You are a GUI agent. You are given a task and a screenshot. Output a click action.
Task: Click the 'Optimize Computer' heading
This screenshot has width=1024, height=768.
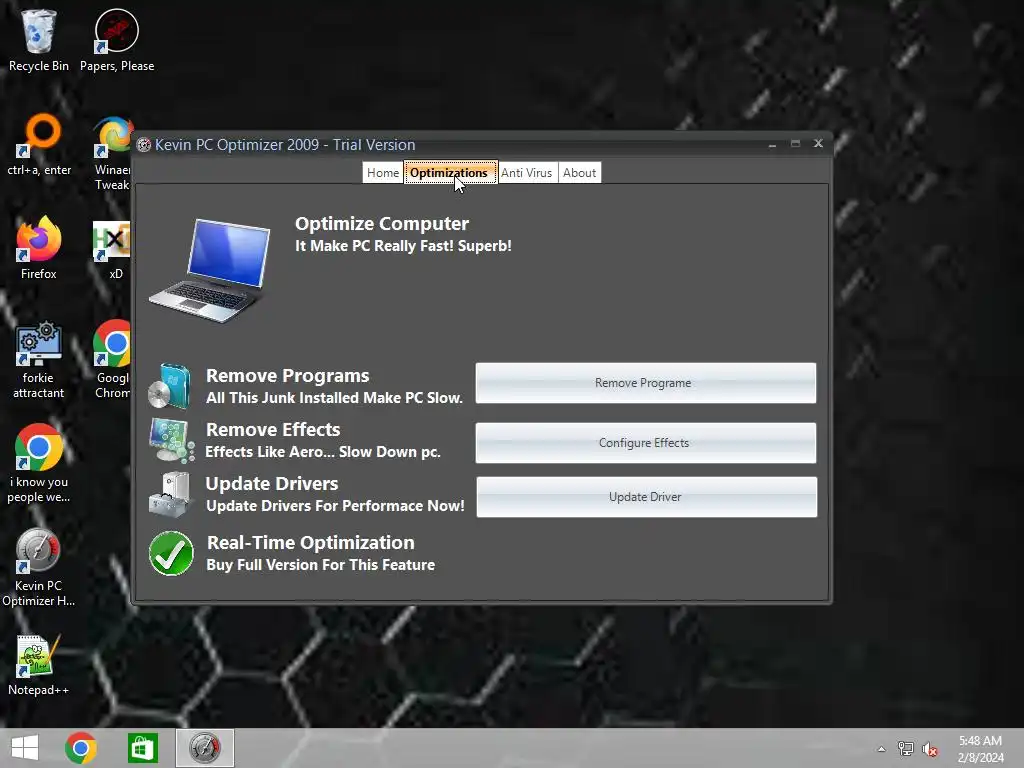pos(382,223)
